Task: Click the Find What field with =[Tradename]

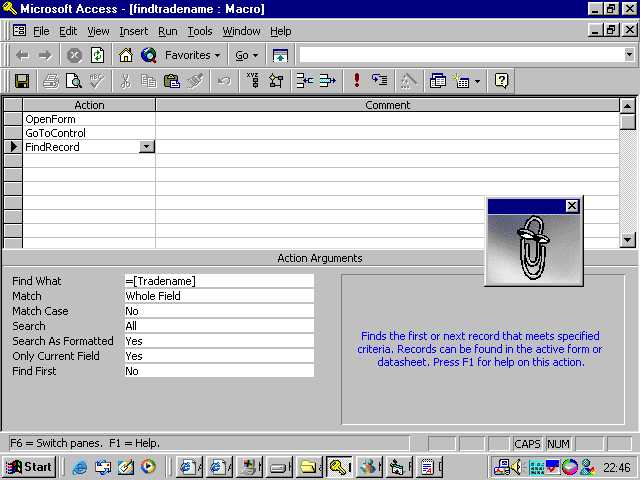Action: [x=219, y=281]
